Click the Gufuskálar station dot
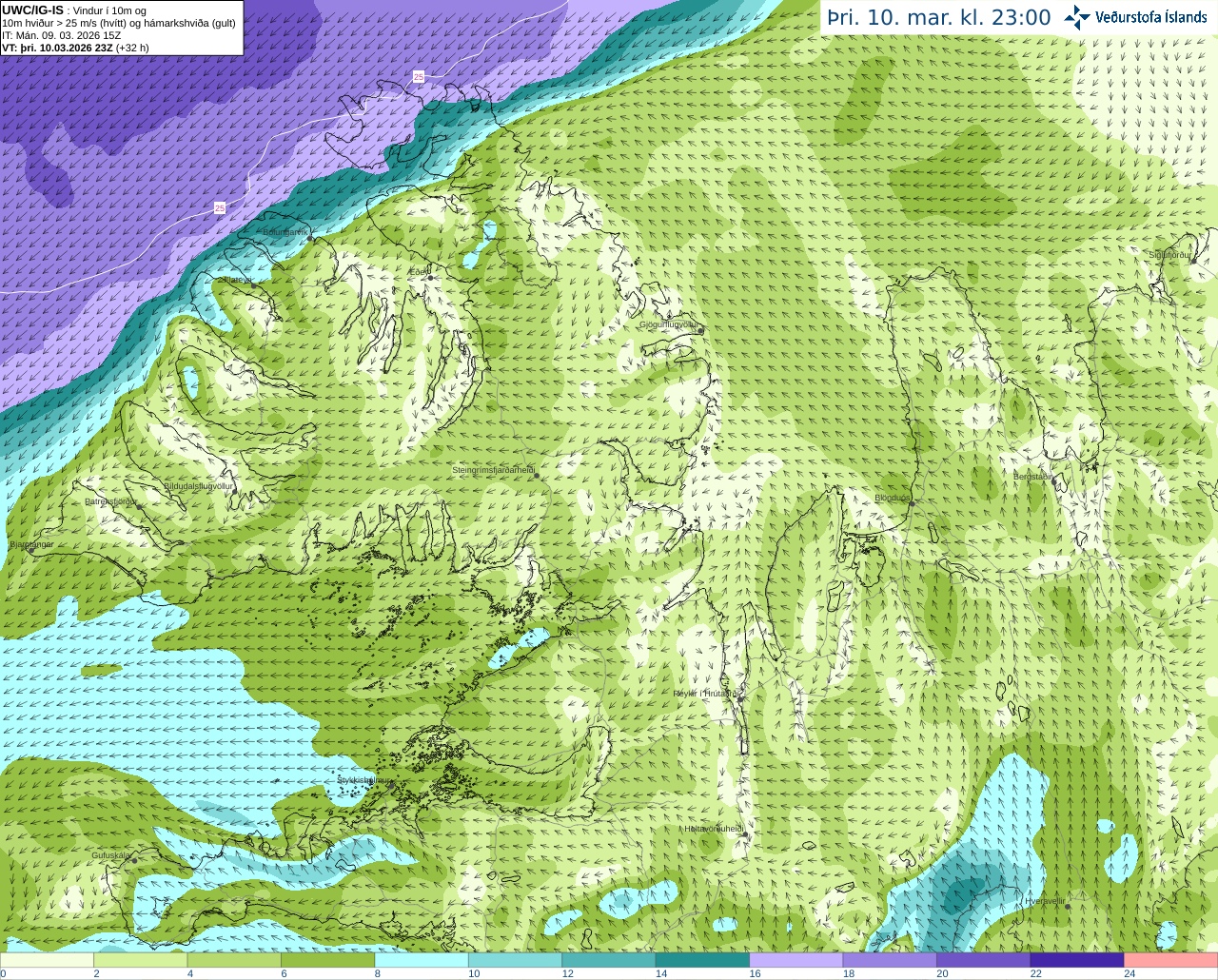Image resolution: width=1218 pixels, height=980 pixels. coord(134,861)
